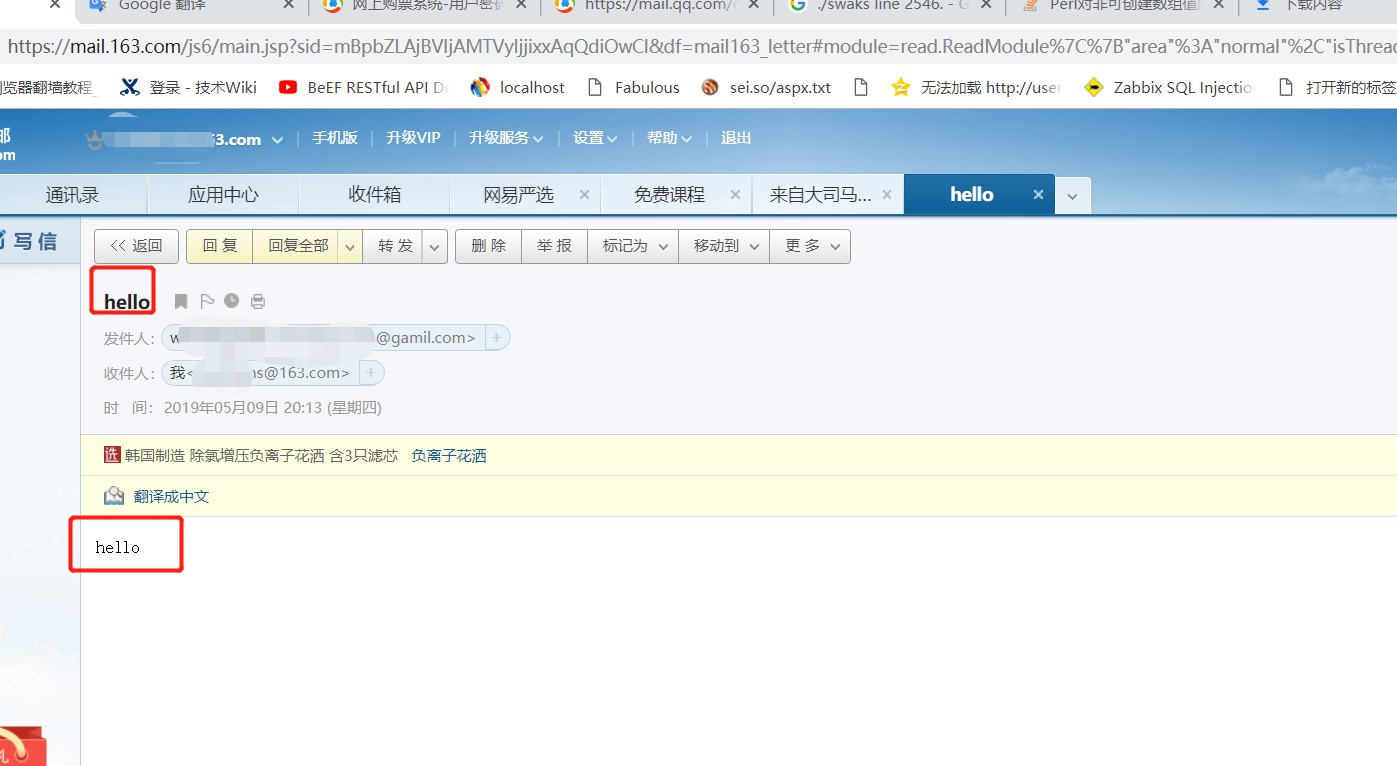Open the 升级服务 dropdown menu

(506, 138)
